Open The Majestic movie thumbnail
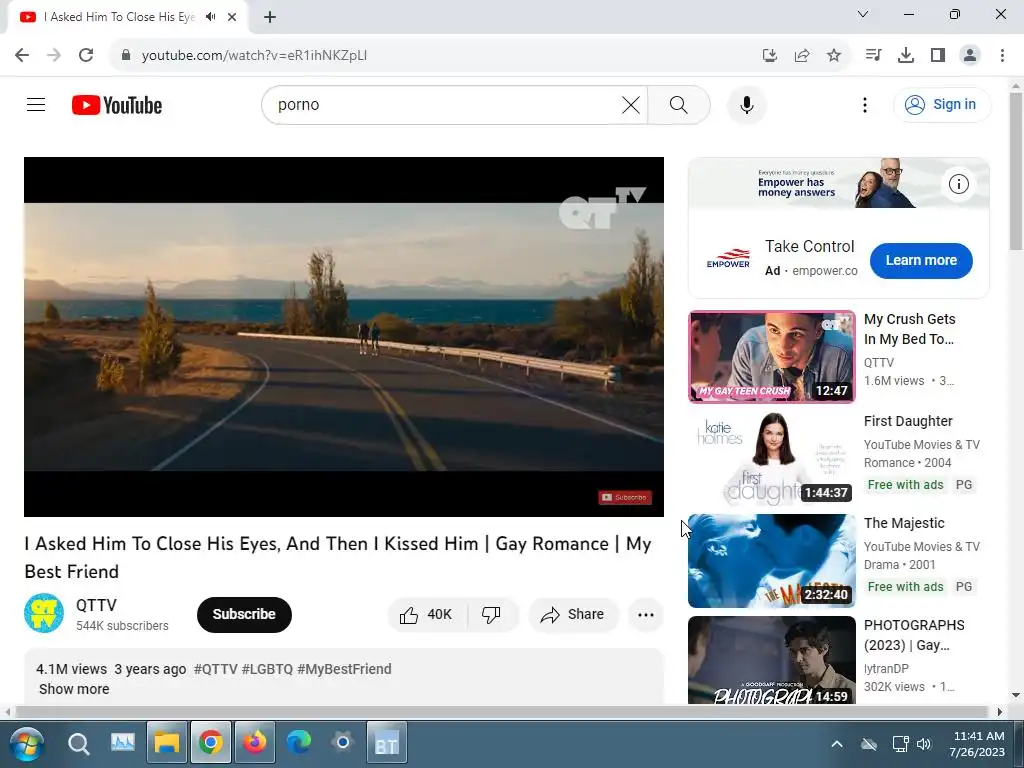 [x=771, y=560]
